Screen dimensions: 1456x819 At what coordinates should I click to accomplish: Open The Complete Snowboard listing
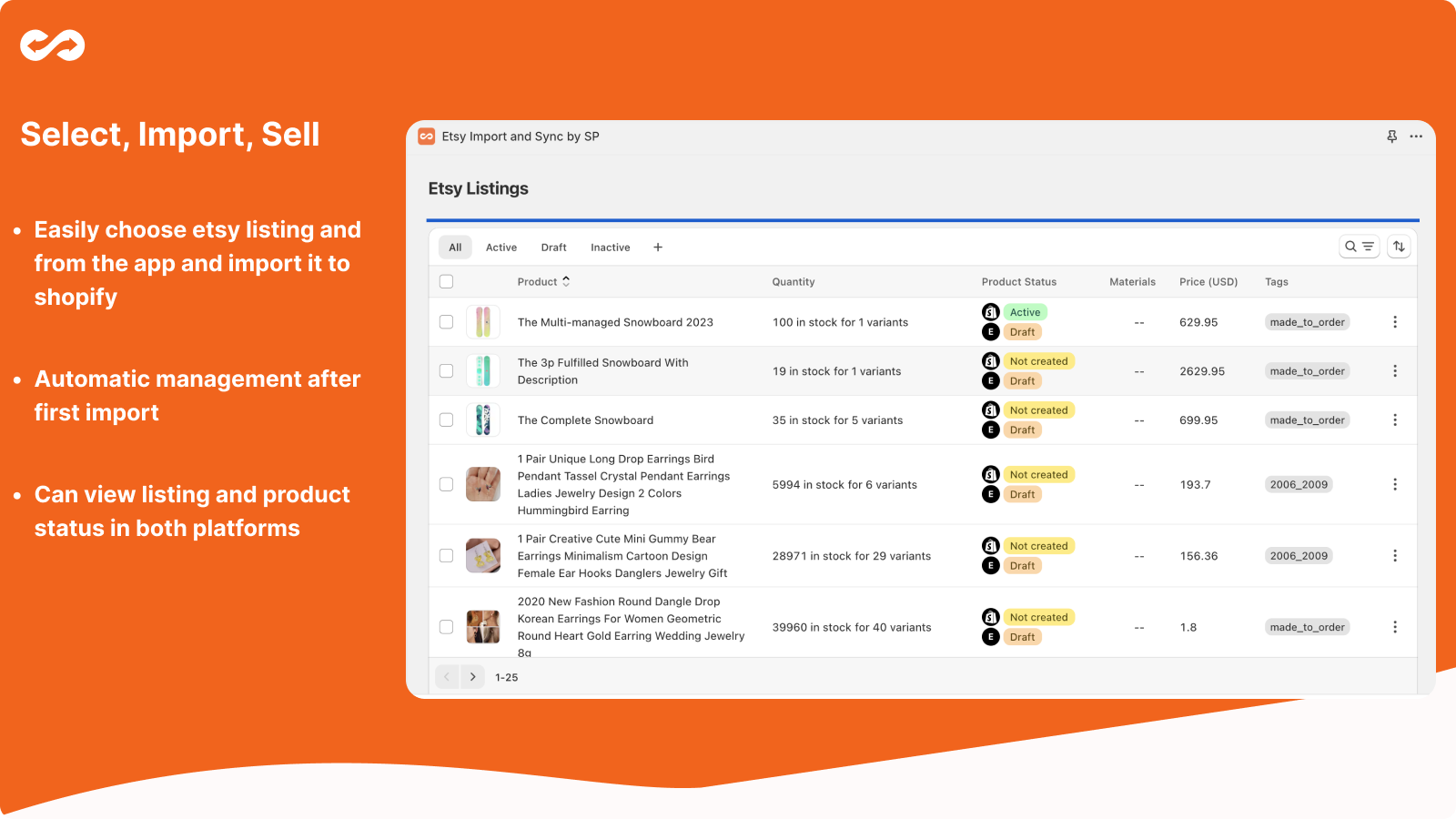pos(585,420)
